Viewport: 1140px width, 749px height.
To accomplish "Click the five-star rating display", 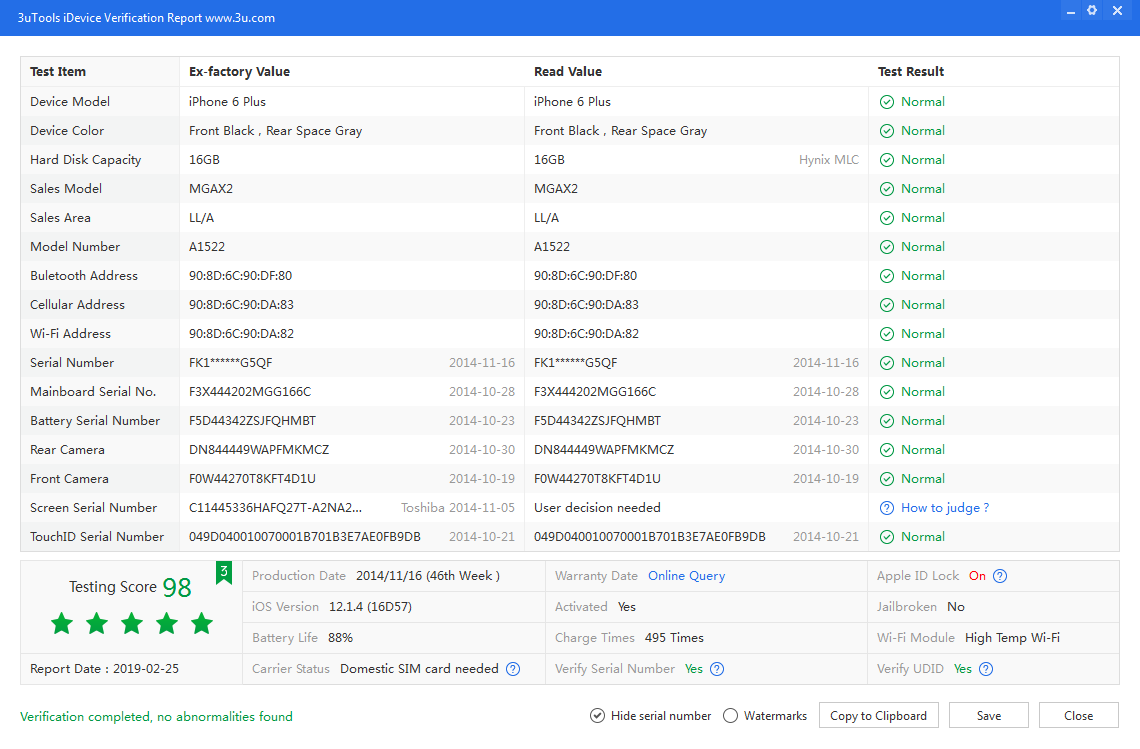I will (x=132, y=624).
